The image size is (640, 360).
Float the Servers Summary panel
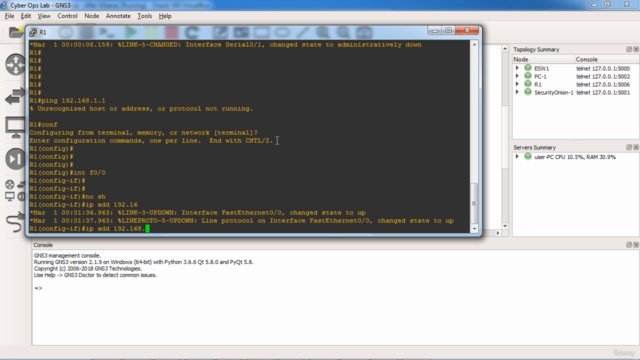coord(629,147)
